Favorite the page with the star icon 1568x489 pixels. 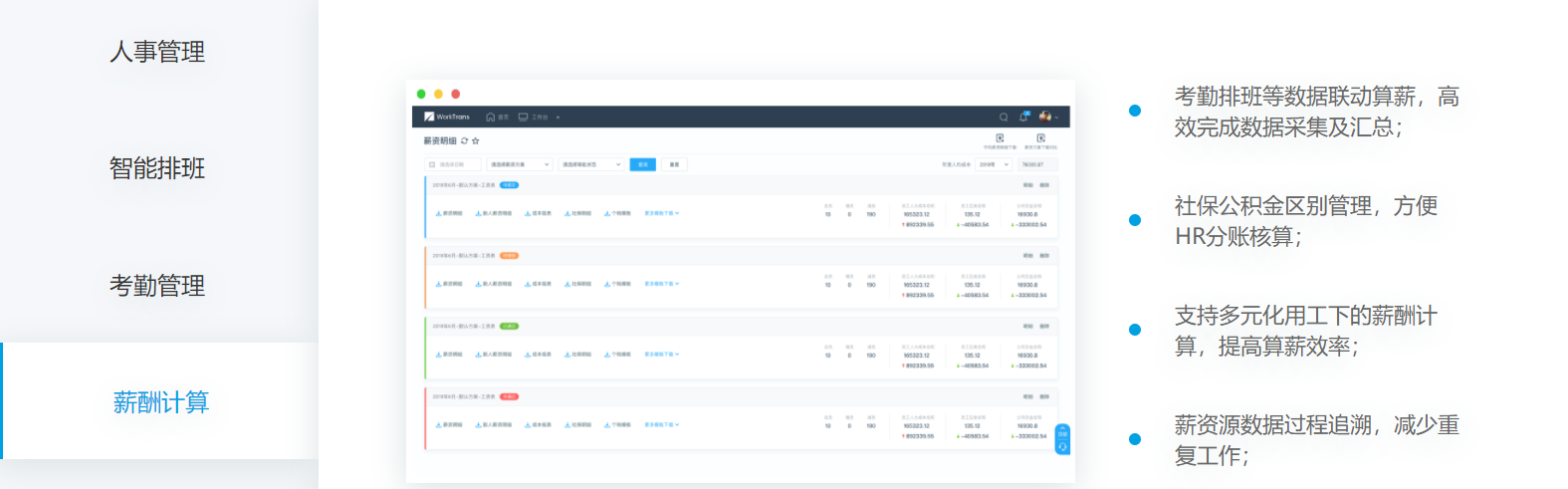476,140
